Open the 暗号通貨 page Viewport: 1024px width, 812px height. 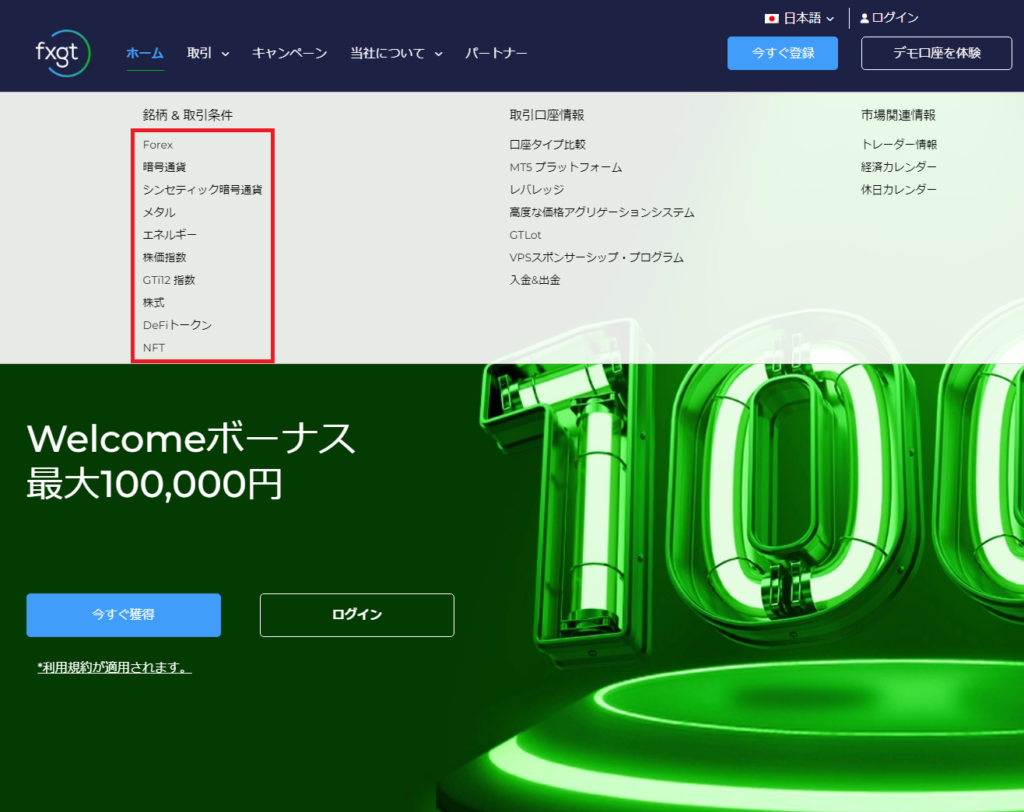166,167
